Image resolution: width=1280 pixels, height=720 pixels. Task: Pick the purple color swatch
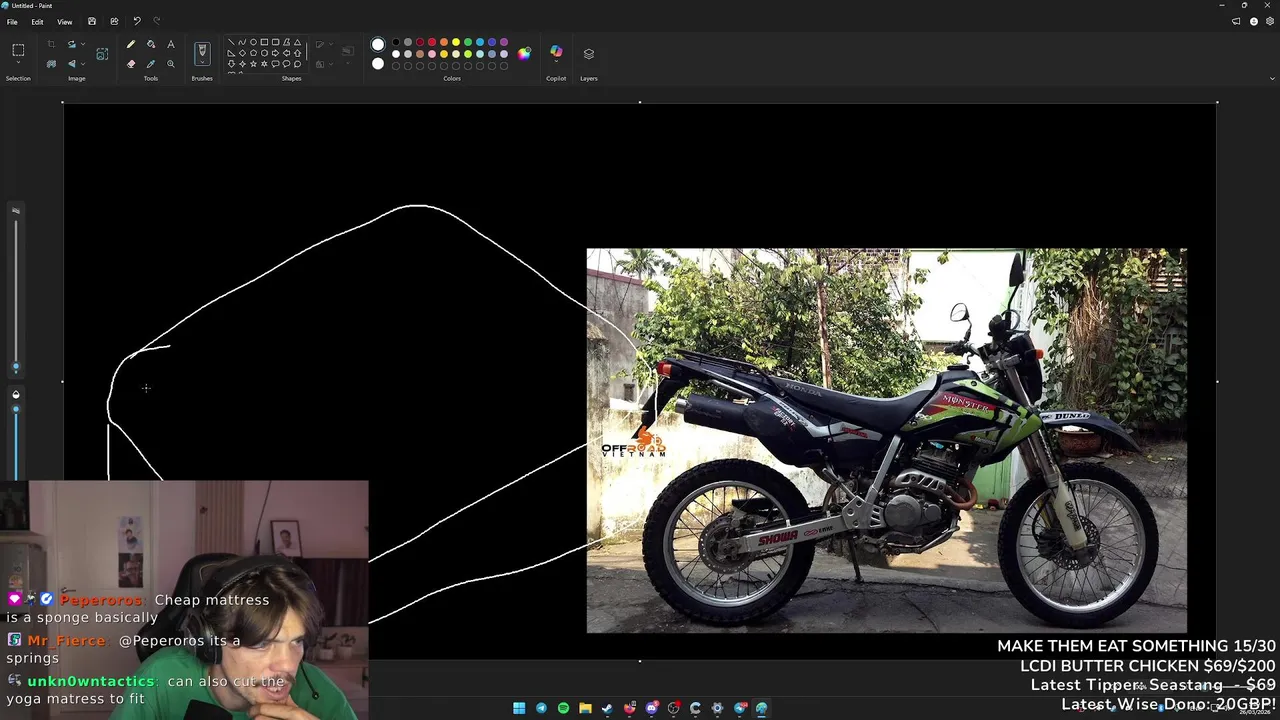pos(504,42)
